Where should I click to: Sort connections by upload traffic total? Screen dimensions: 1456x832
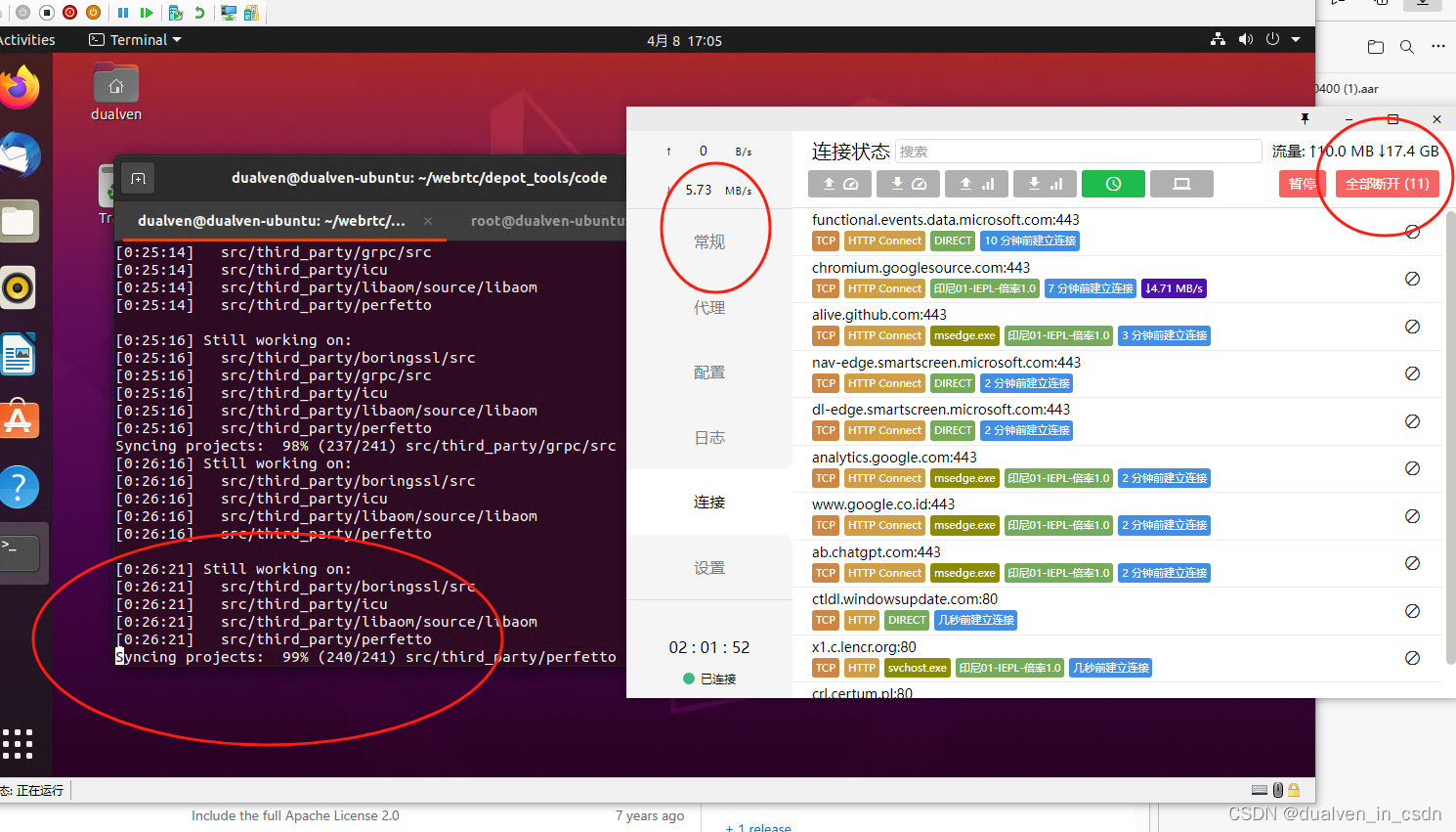point(976,184)
